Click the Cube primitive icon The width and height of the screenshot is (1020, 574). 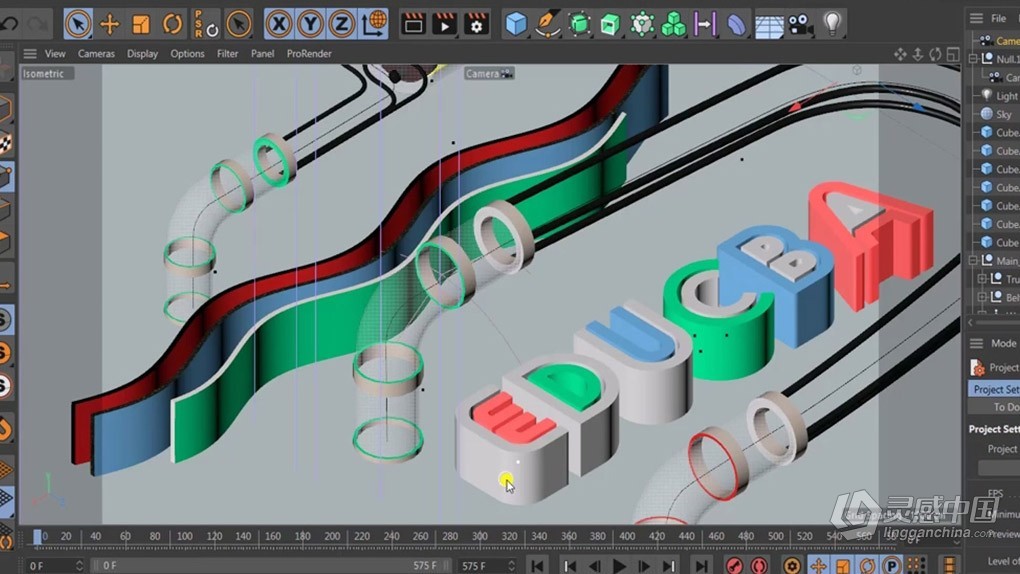(516, 23)
